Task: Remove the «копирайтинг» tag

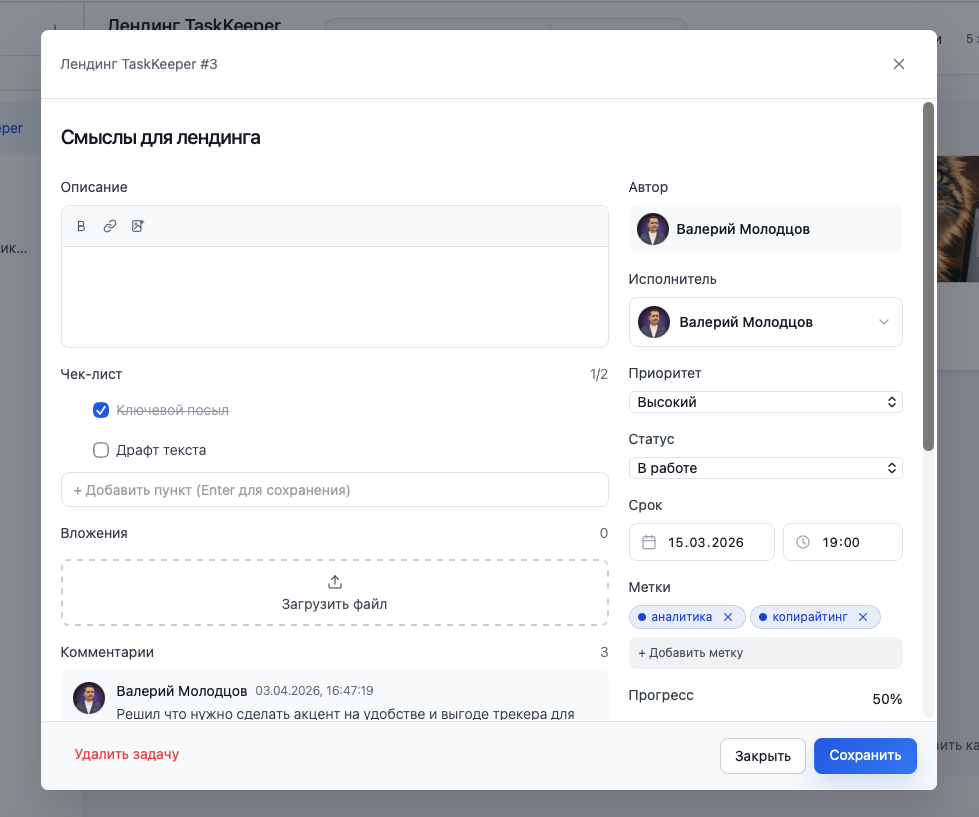Action: click(x=863, y=617)
